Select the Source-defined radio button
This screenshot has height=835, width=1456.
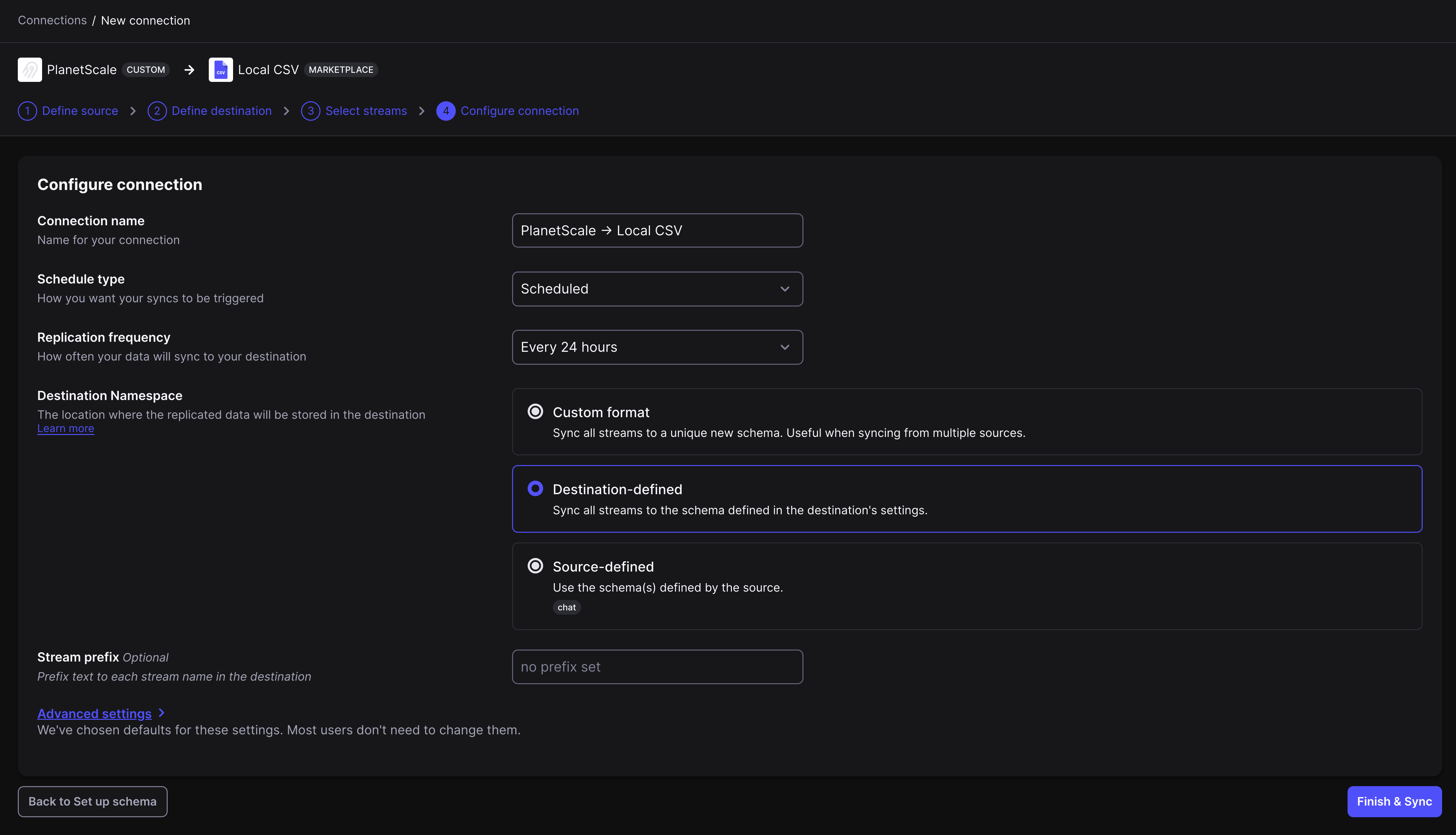tap(535, 565)
